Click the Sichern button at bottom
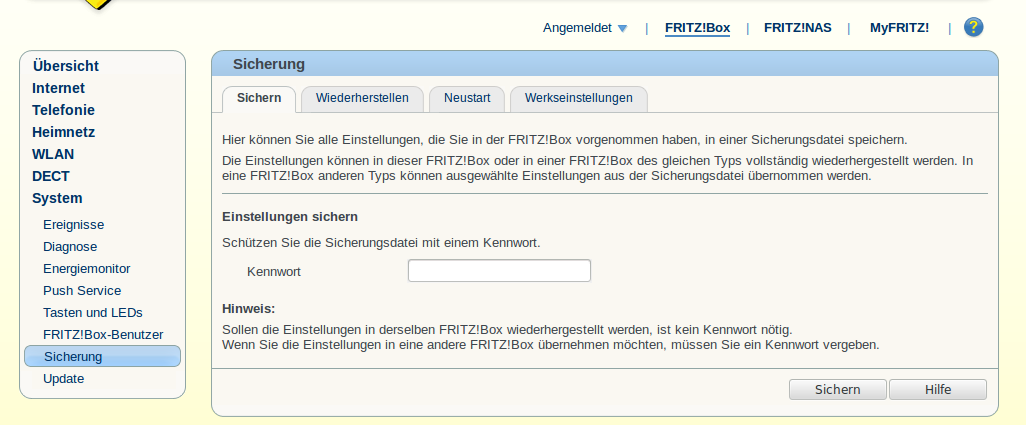The height and width of the screenshot is (425, 1026). pos(838,390)
